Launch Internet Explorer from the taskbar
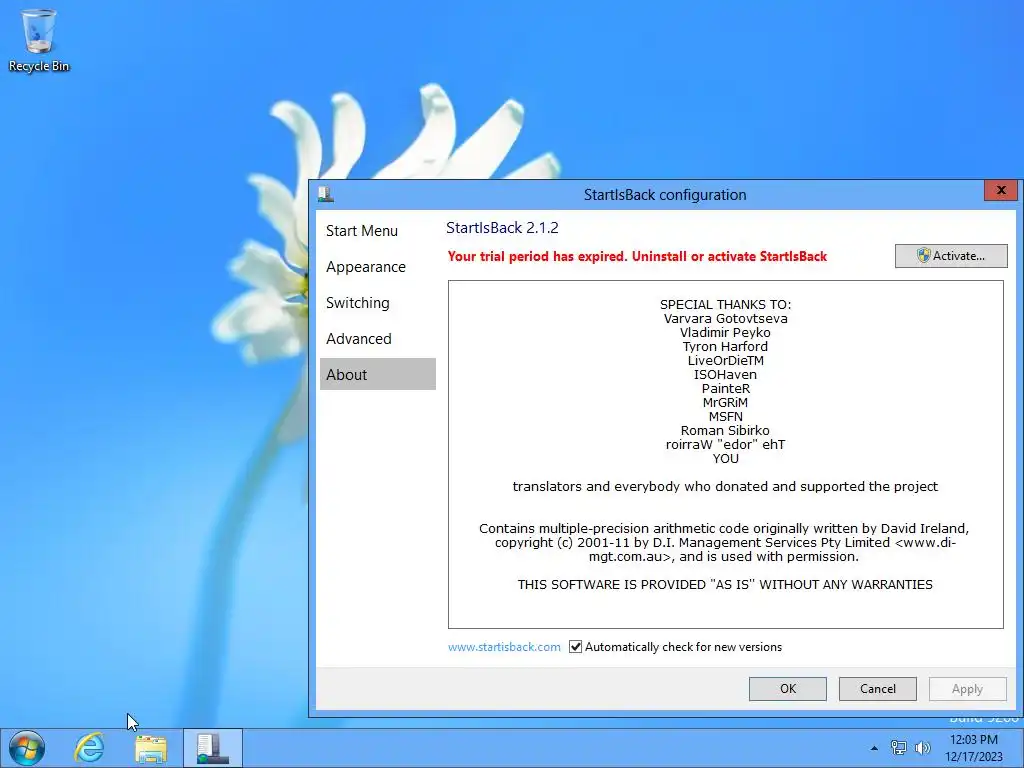The image size is (1024, 768). [x=89, y=748]
